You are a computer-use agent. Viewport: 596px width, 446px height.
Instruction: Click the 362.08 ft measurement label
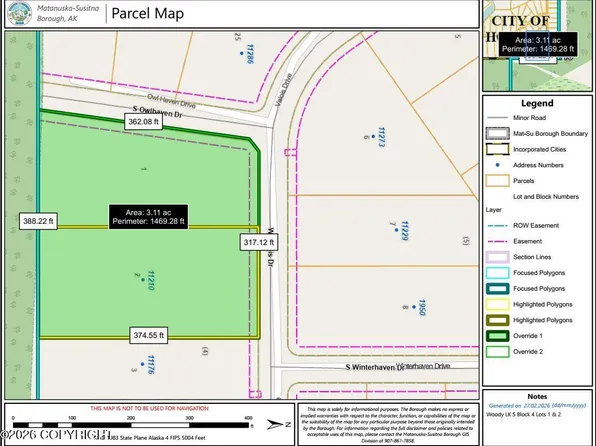click(x=143, y=122)
